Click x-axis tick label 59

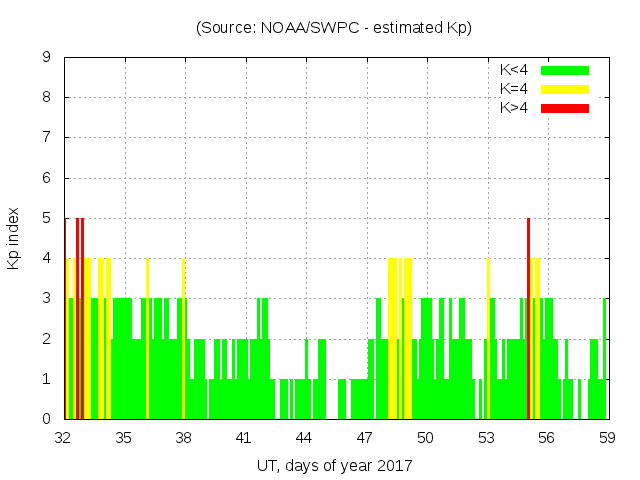click(x=606, y=437)
